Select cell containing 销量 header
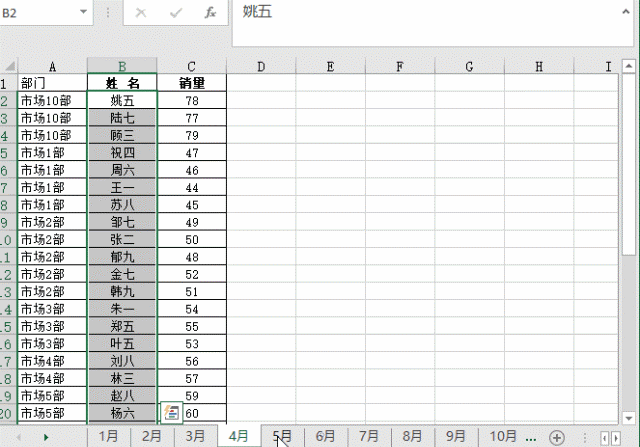The height and width of the screenshot is (447, 640). (x=192, y=84)
